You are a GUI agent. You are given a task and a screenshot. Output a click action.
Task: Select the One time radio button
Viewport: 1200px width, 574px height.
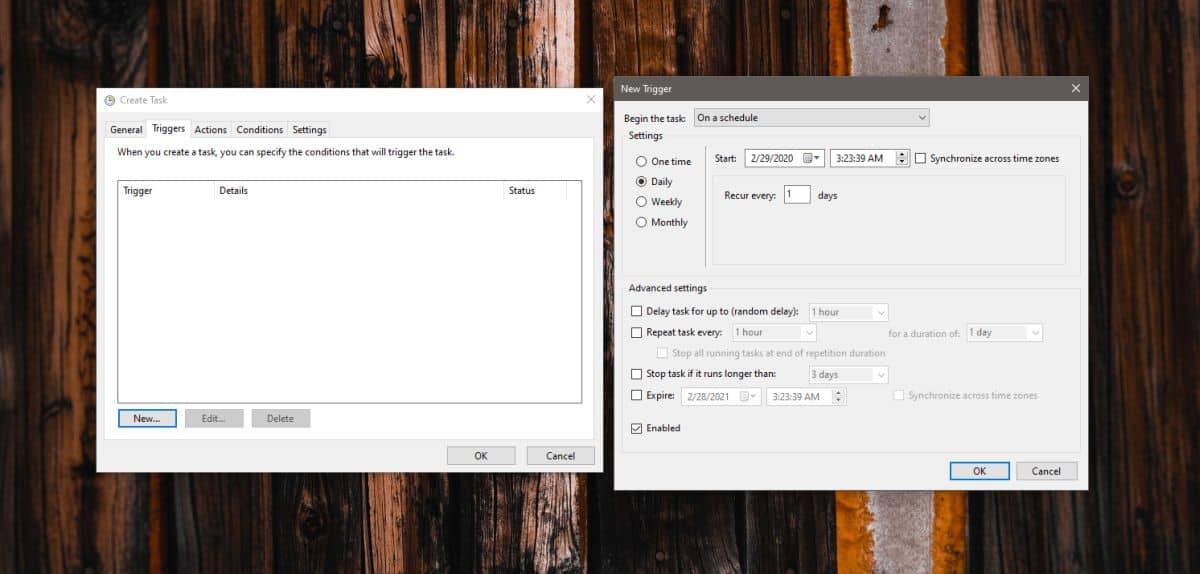coord(641,161)
